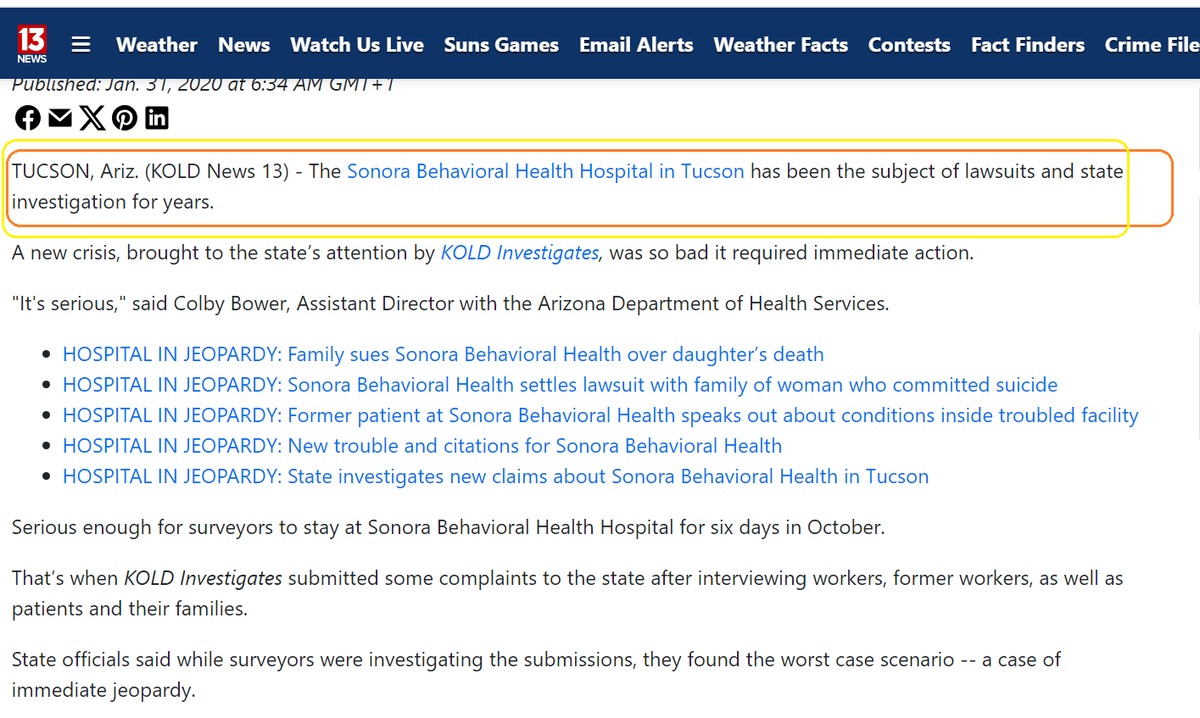Click 'Serious enough for surveyors' sentence
Screen dimensions: 1200x718
[x=448, y=527]
